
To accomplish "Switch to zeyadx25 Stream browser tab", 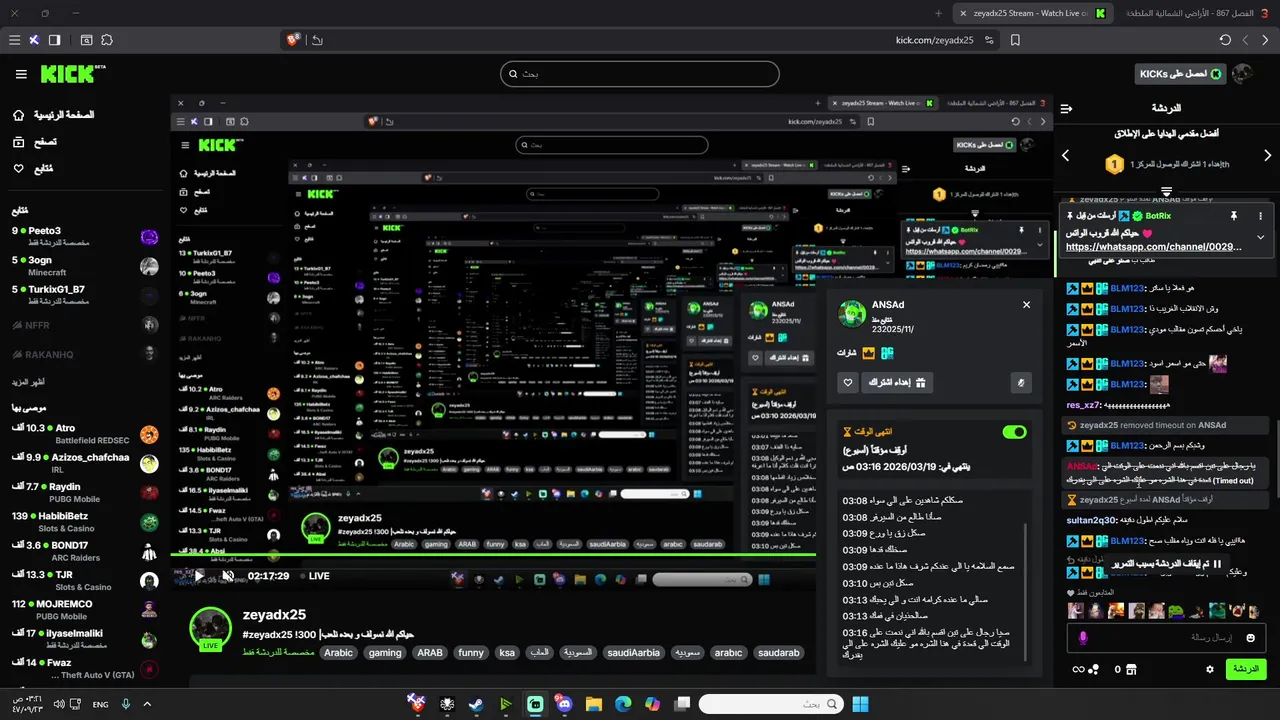I will pyautogui.click(x=1033, y=13).
